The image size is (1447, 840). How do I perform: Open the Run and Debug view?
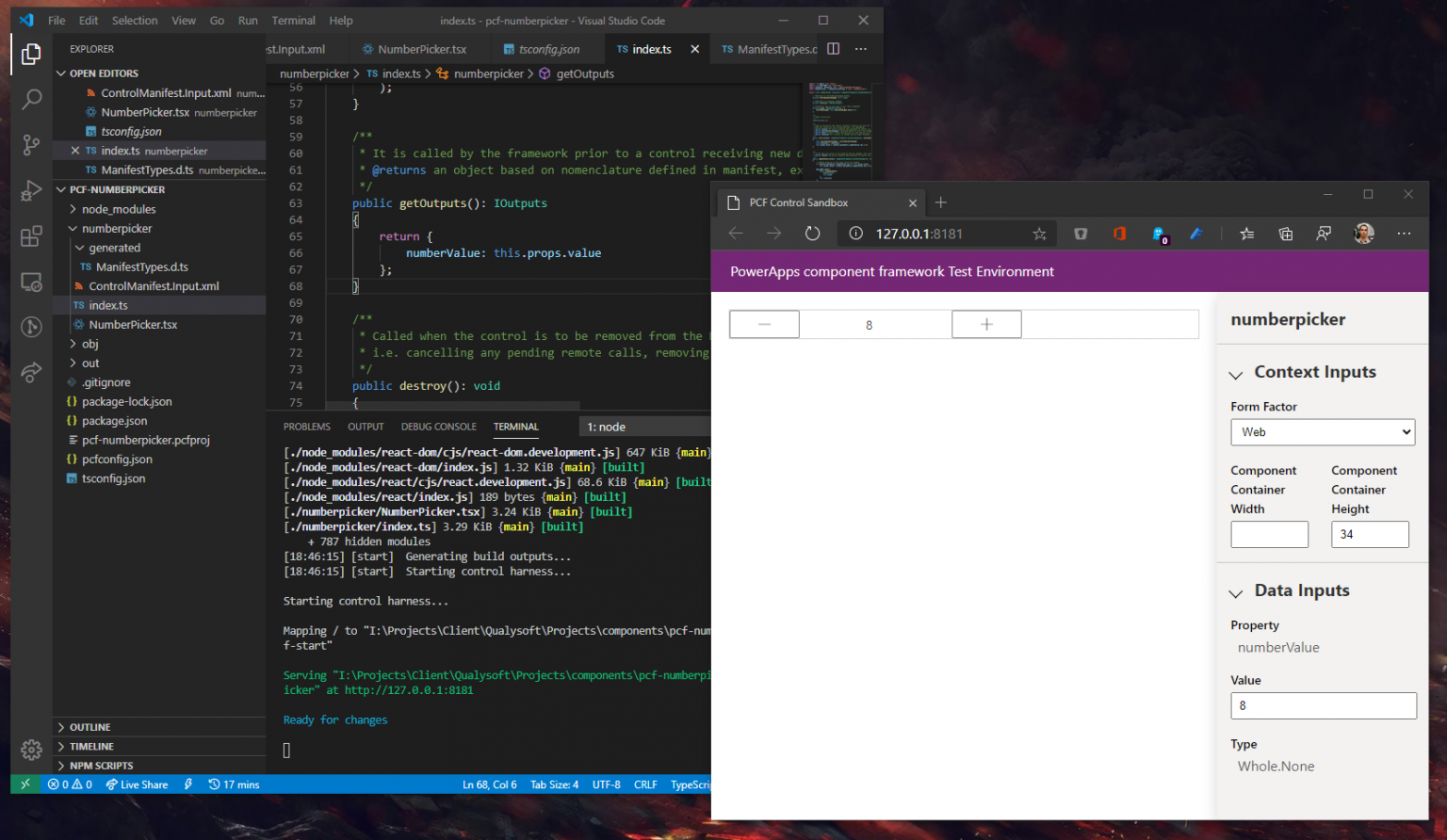[31, 190]
